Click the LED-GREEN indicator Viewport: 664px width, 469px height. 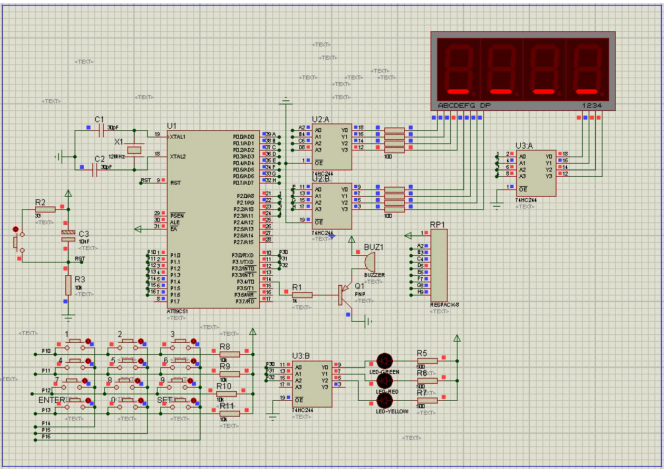click(x=385, y=362)
